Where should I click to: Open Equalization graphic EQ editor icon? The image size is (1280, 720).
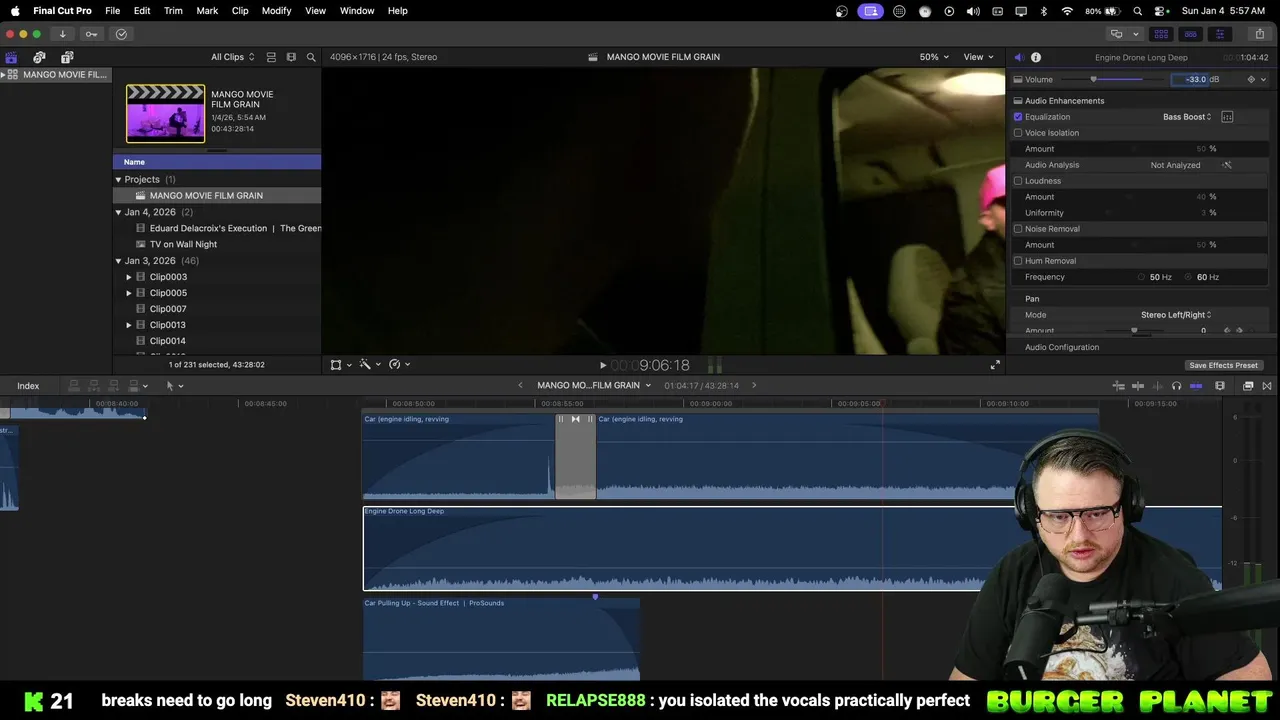(x=1227, y=117)
